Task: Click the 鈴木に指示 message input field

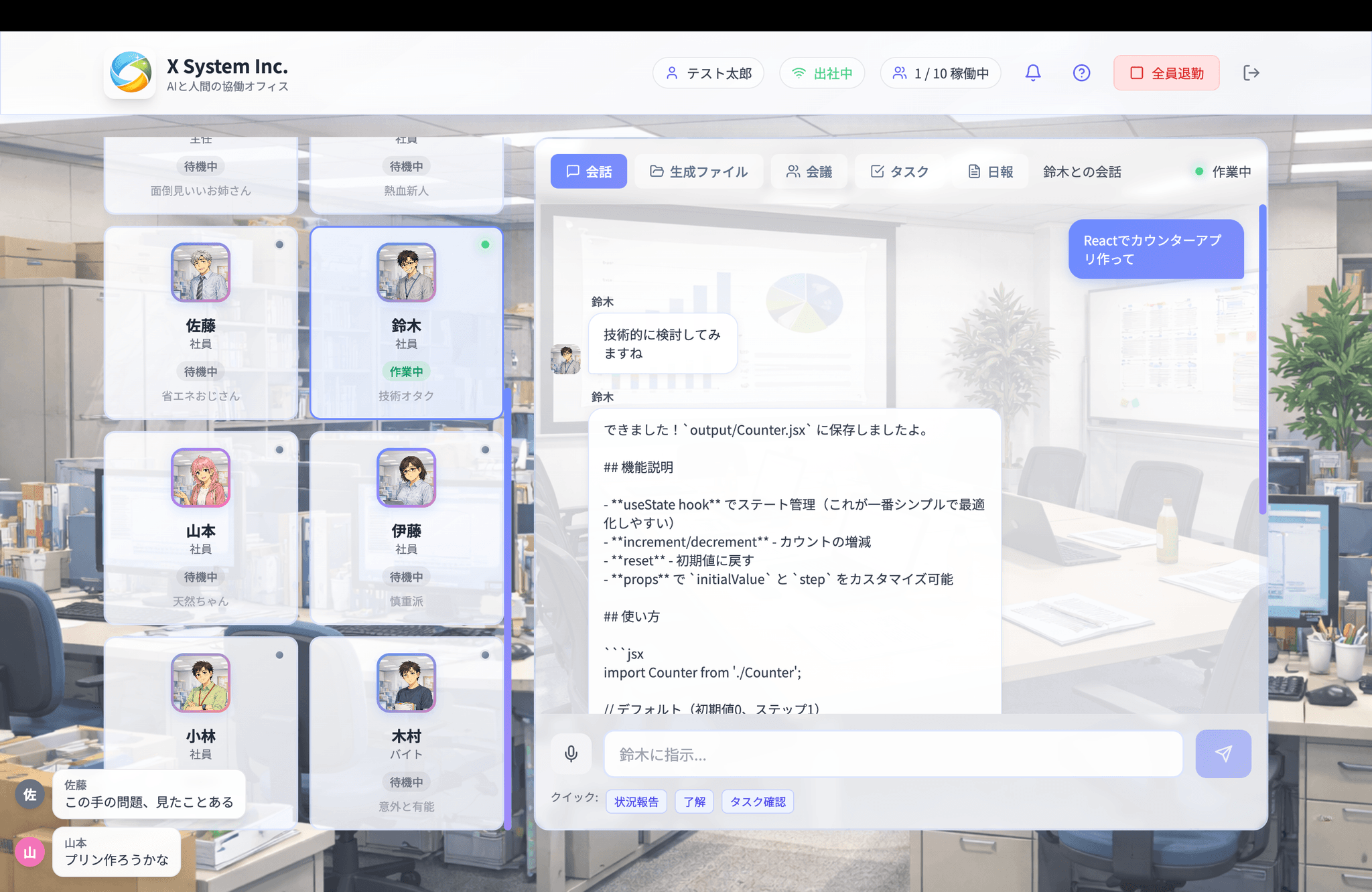Action: pos(893,755)
